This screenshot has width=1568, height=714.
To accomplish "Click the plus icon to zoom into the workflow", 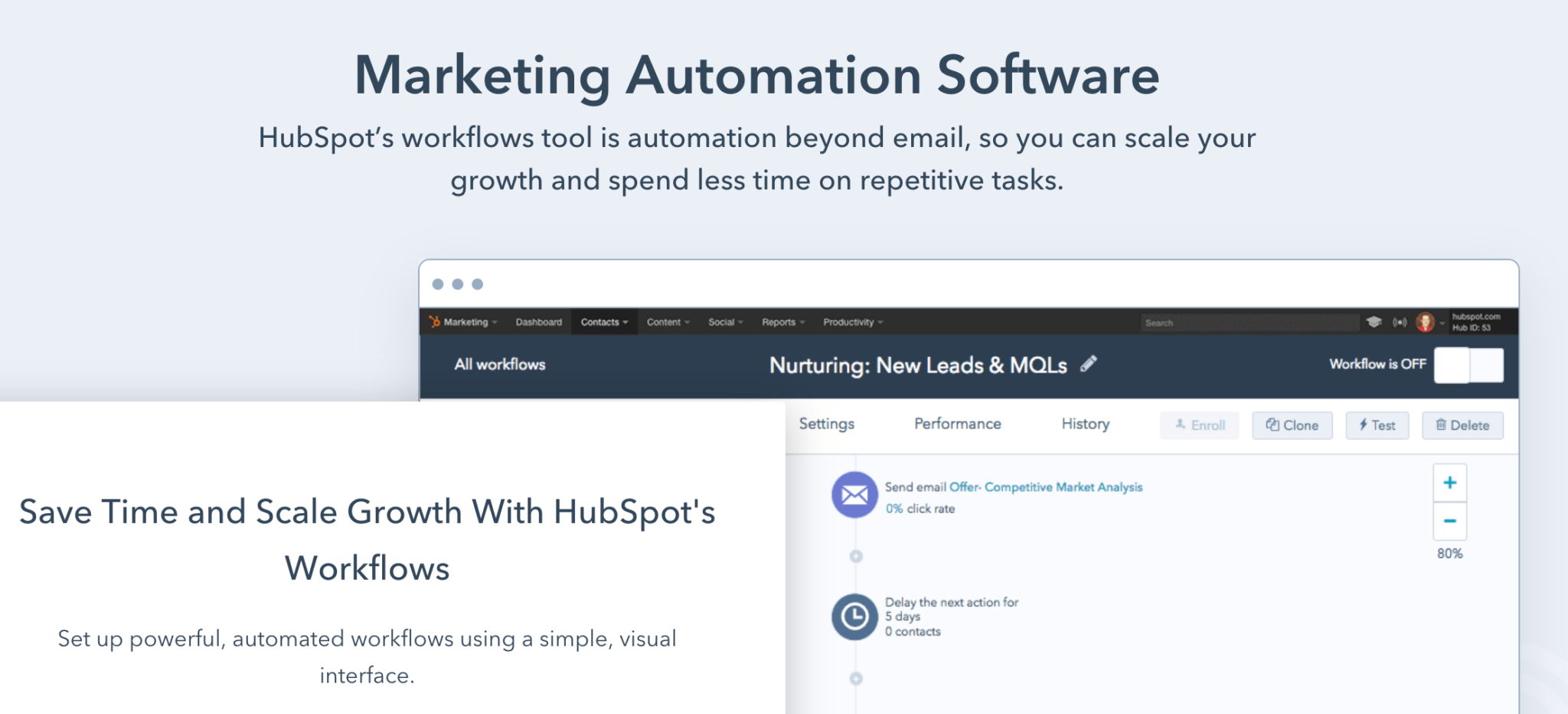I will click(x=1449, y=483).
